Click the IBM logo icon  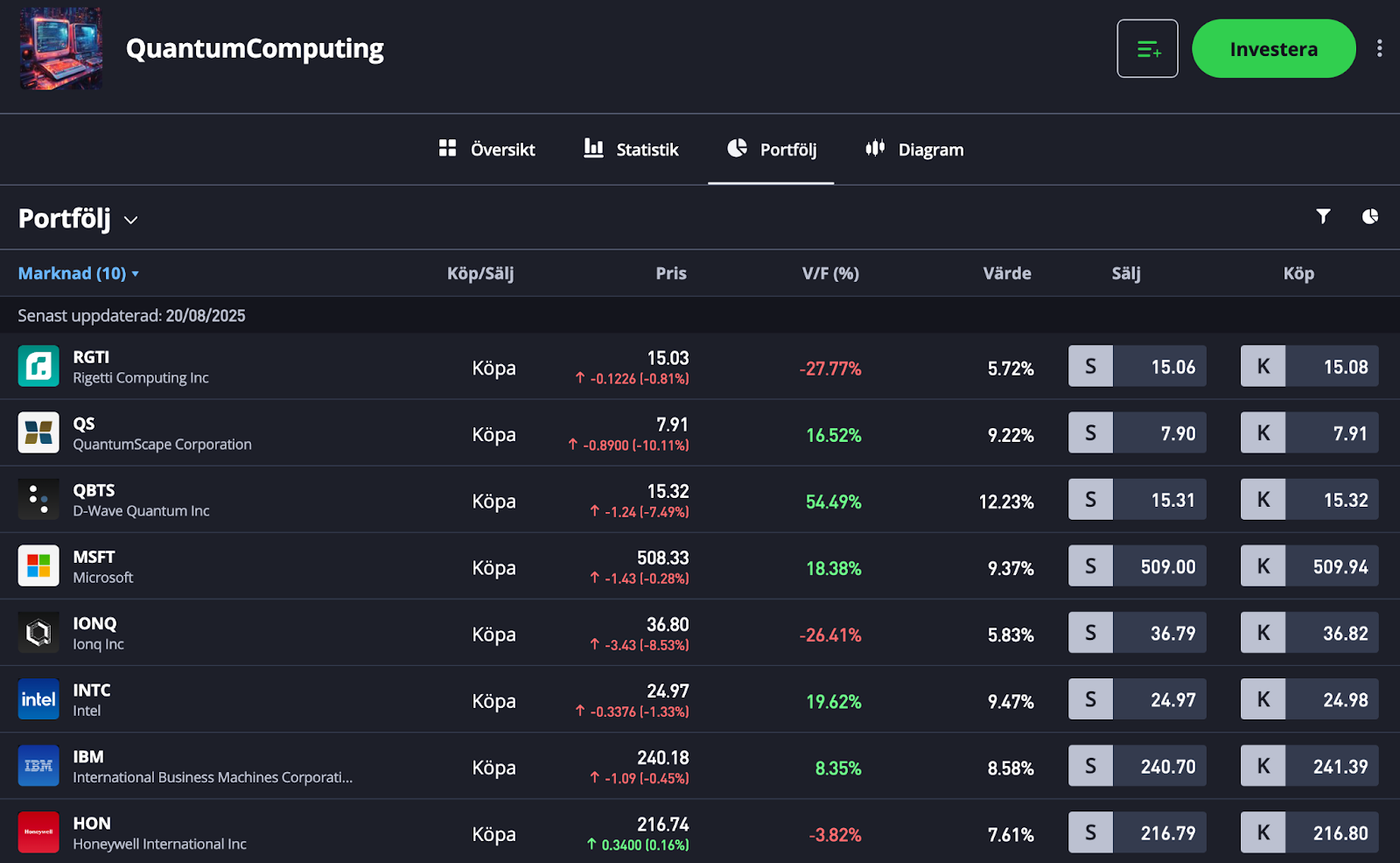click(x=38, y=766)
